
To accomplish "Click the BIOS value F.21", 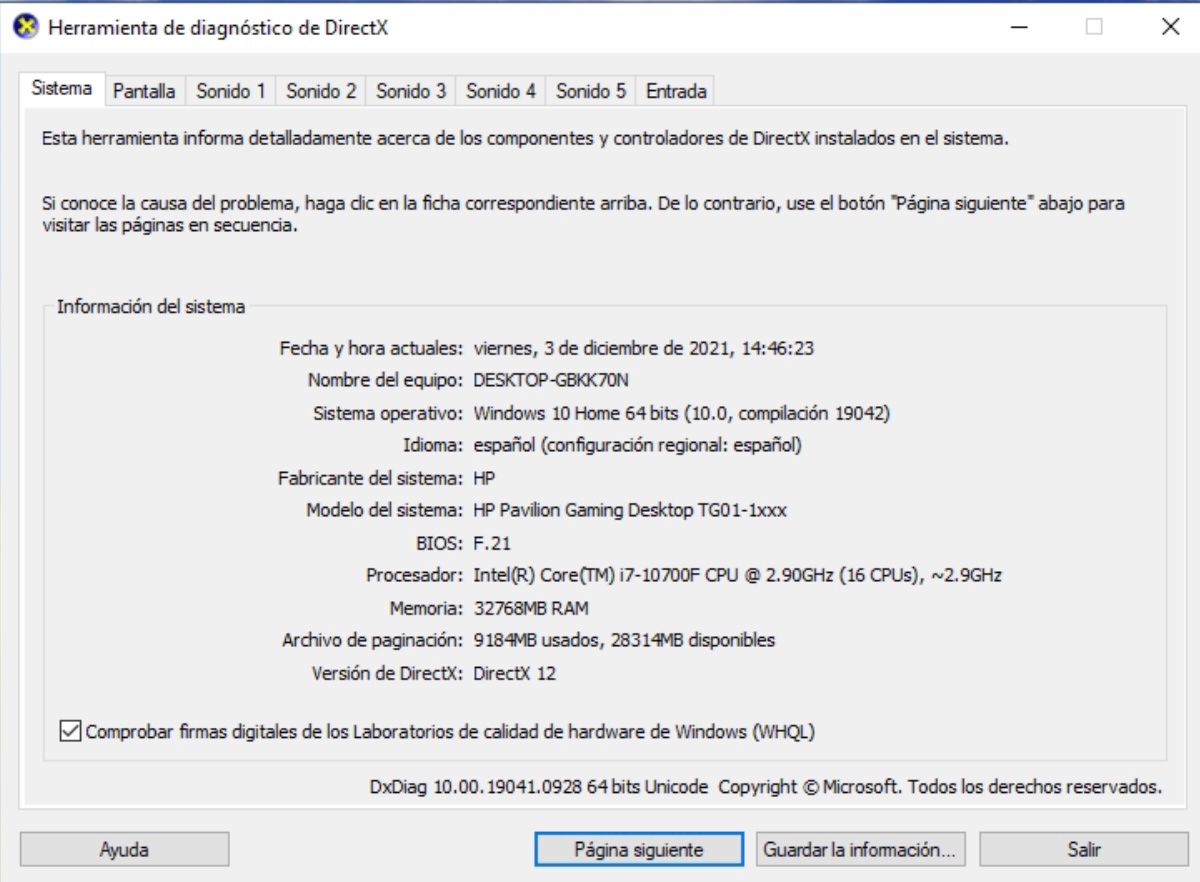I will (x=492, y=543).
